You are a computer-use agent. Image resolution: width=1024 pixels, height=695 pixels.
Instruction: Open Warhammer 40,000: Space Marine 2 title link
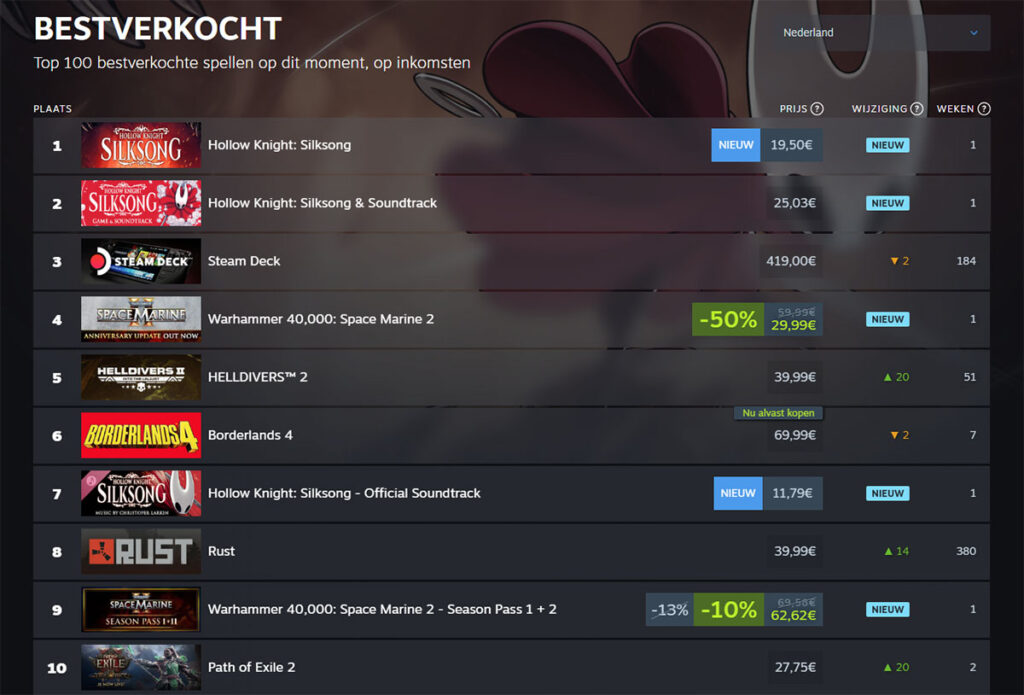(x=320, y=319)
